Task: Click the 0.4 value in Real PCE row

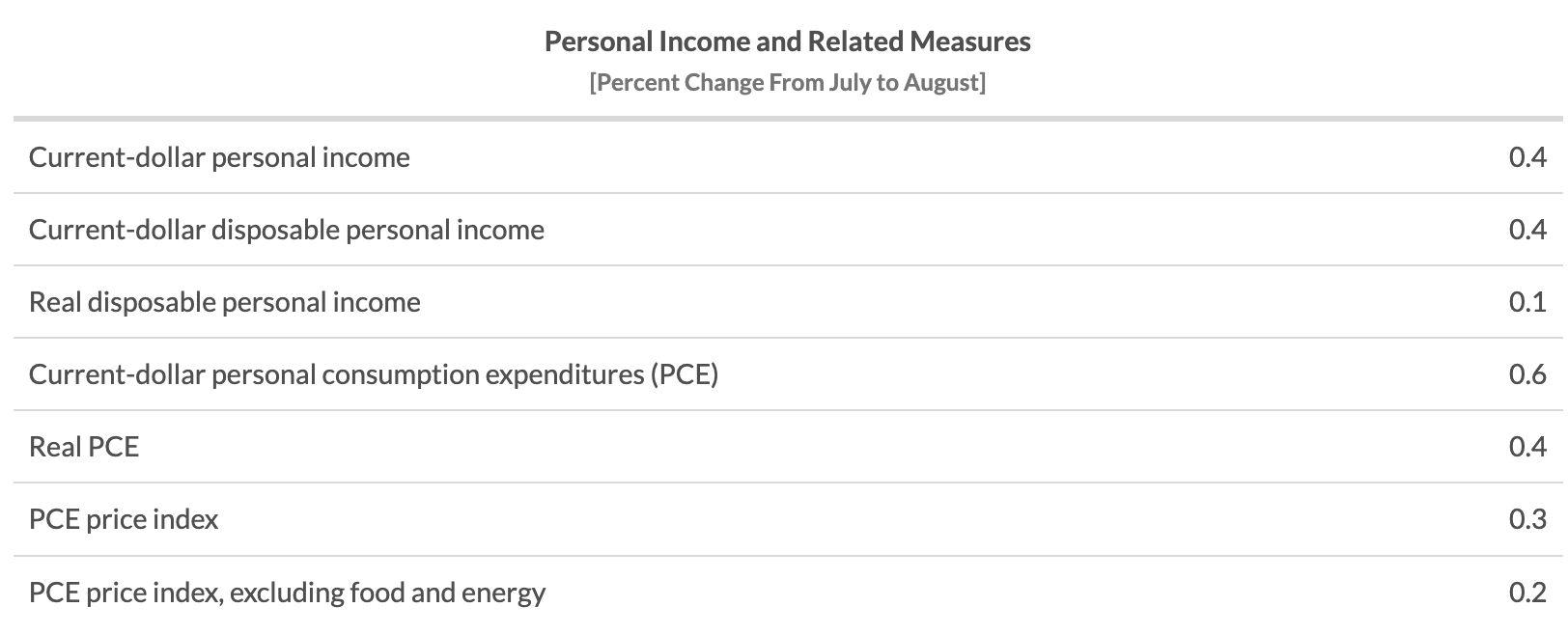Action: (x=1526, y=447)
